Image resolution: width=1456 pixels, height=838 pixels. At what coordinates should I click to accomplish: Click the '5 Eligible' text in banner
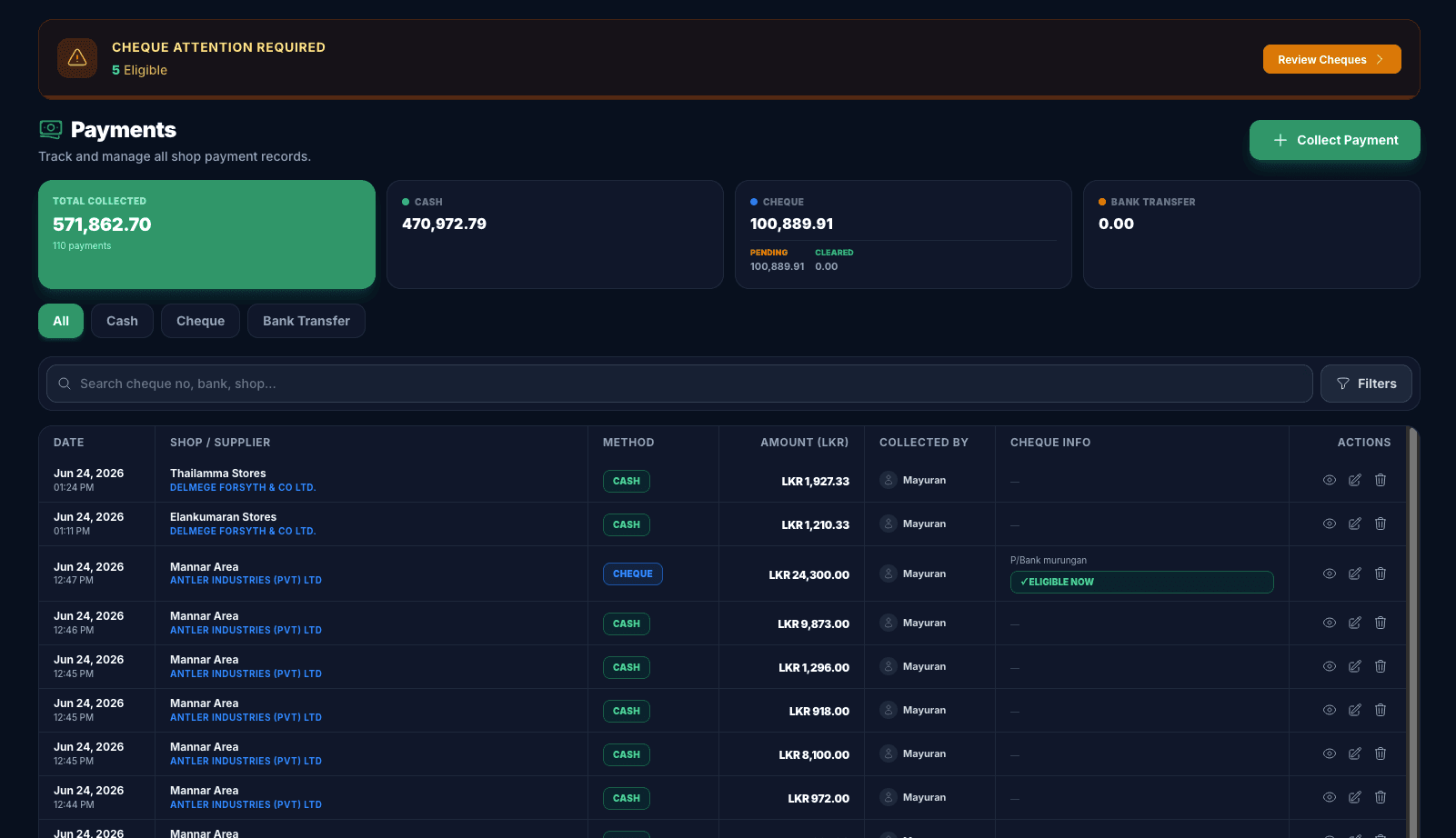point(139,70)
